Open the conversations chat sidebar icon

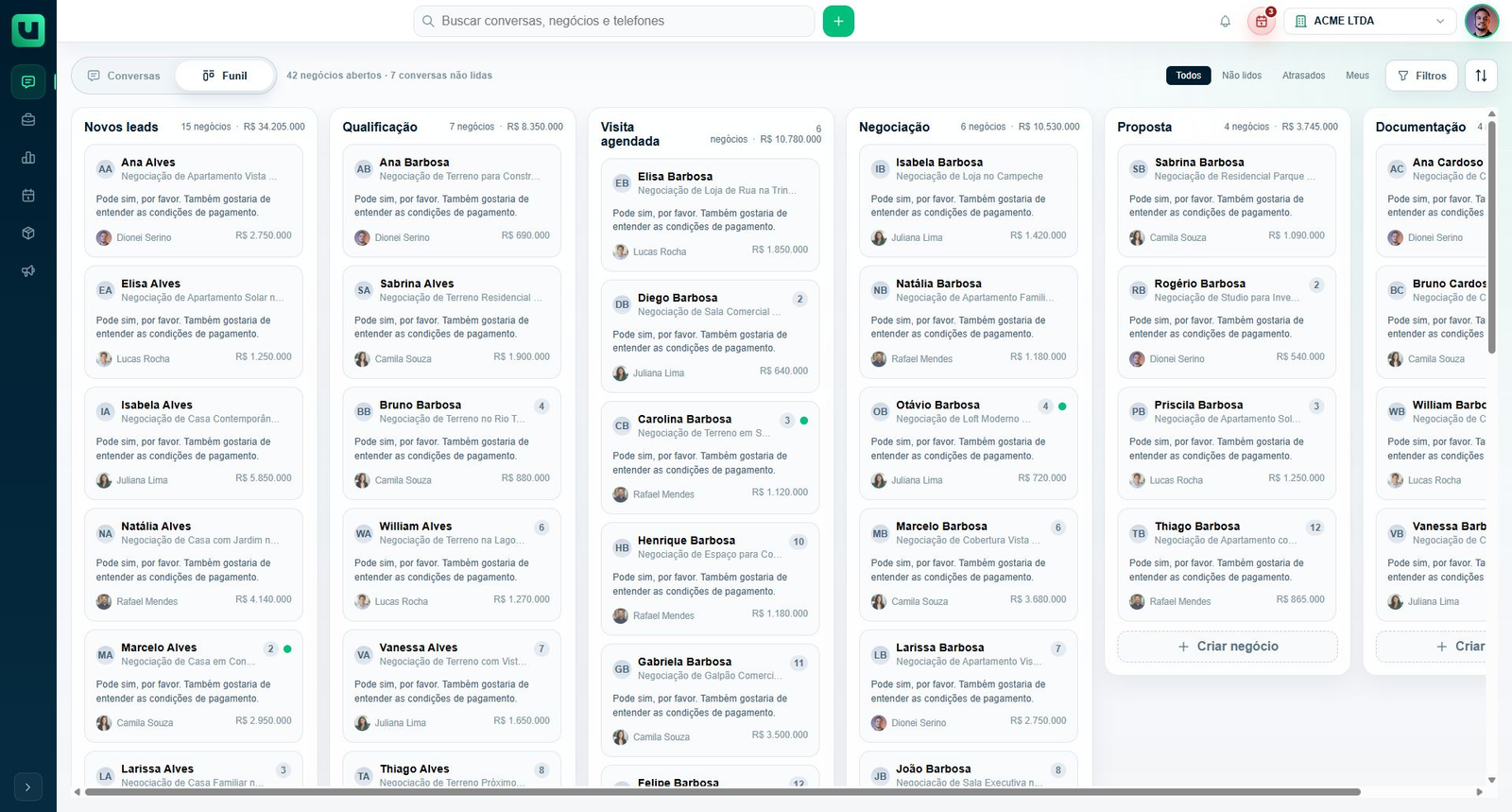(x=28, y=82)
